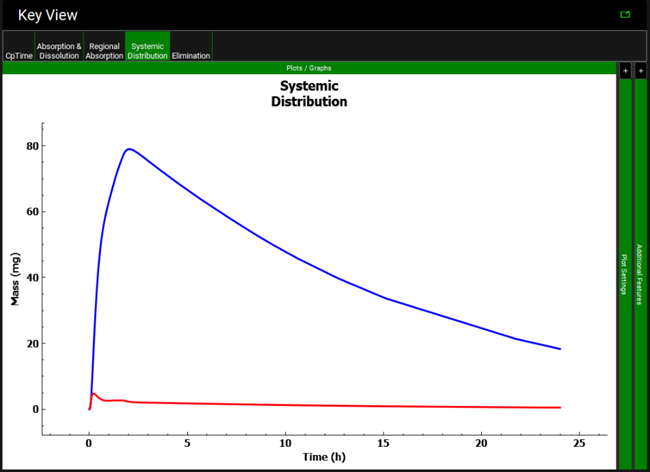
Task: Expand the Plot Settings panel with plus button
Action: click(x=625, y=70)
